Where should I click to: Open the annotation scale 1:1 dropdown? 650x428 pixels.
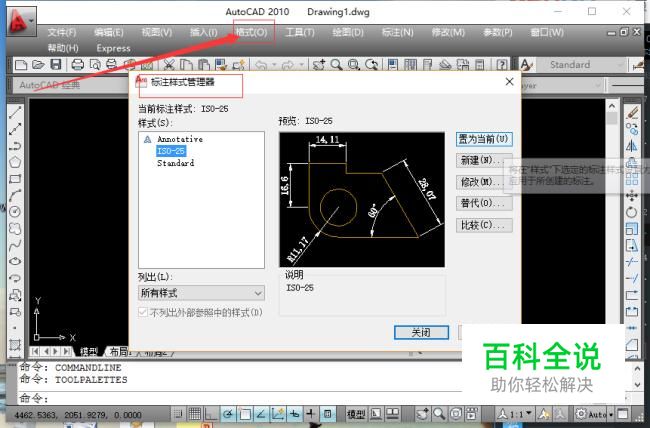pos(515,414)
